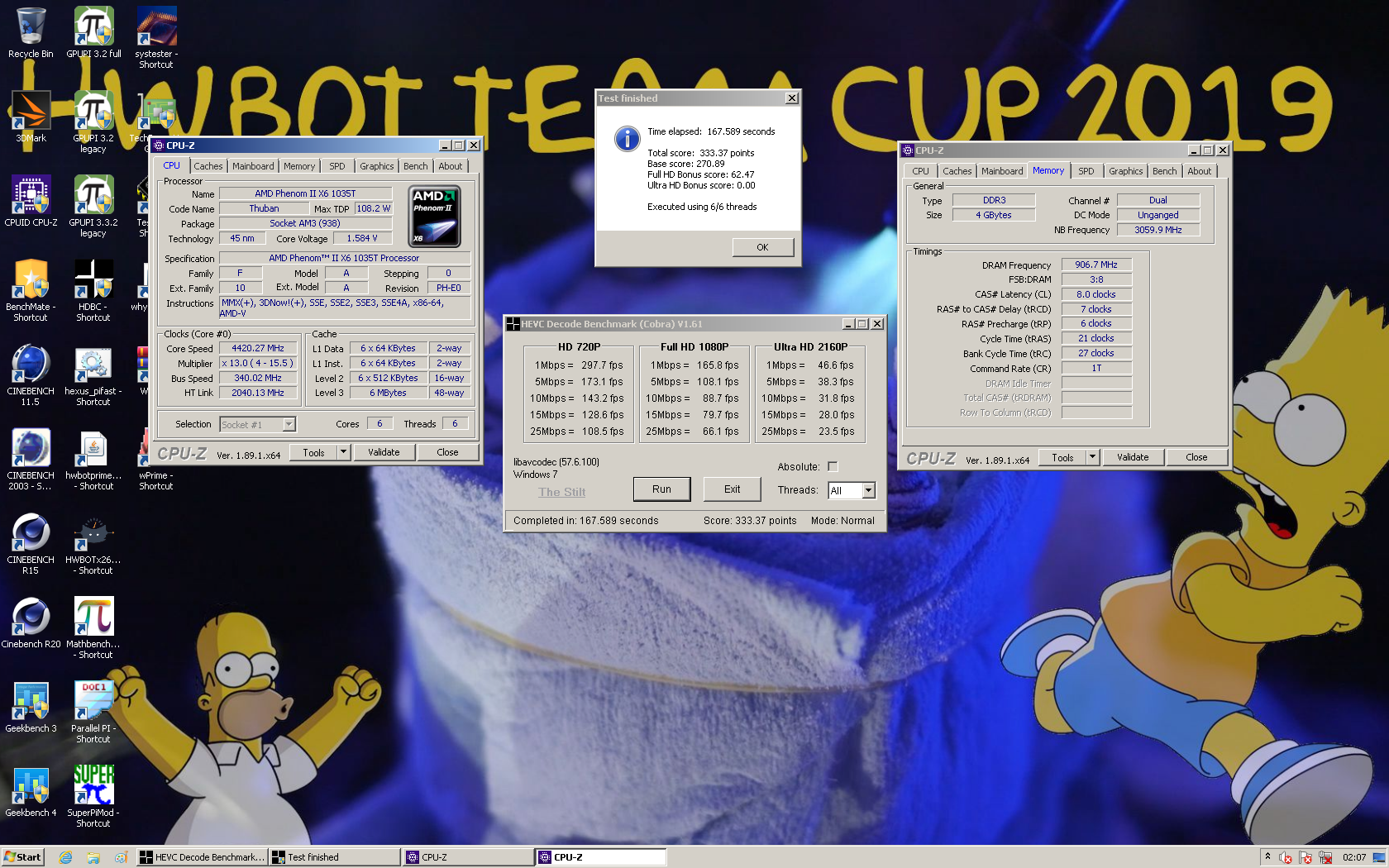The width and height of the screenshot is (1389, 868).
Task: Open SPD tab in left CPU-Z
Action: coord(337,166)
